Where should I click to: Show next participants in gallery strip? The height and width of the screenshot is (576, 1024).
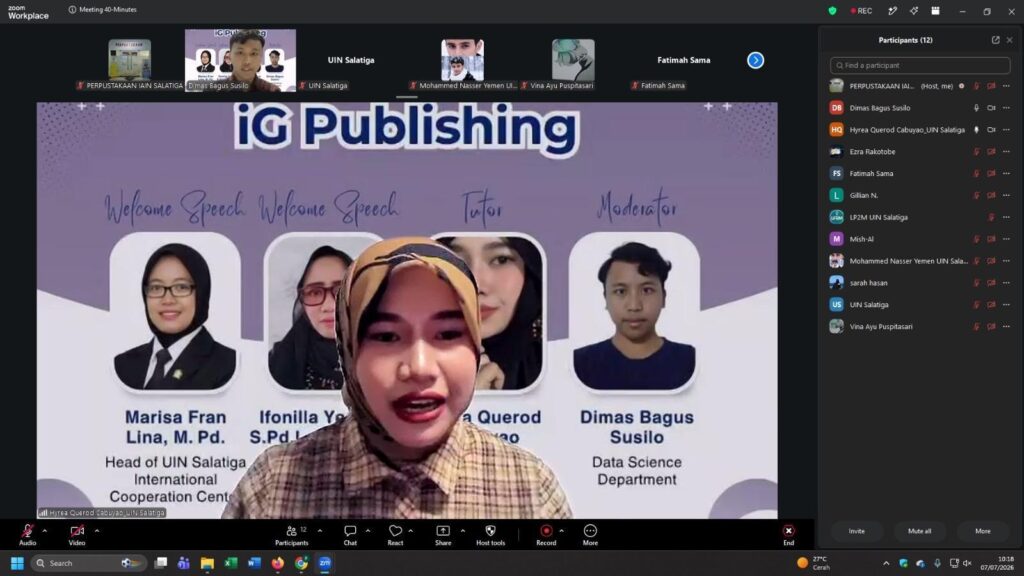(x=756, y=60)
